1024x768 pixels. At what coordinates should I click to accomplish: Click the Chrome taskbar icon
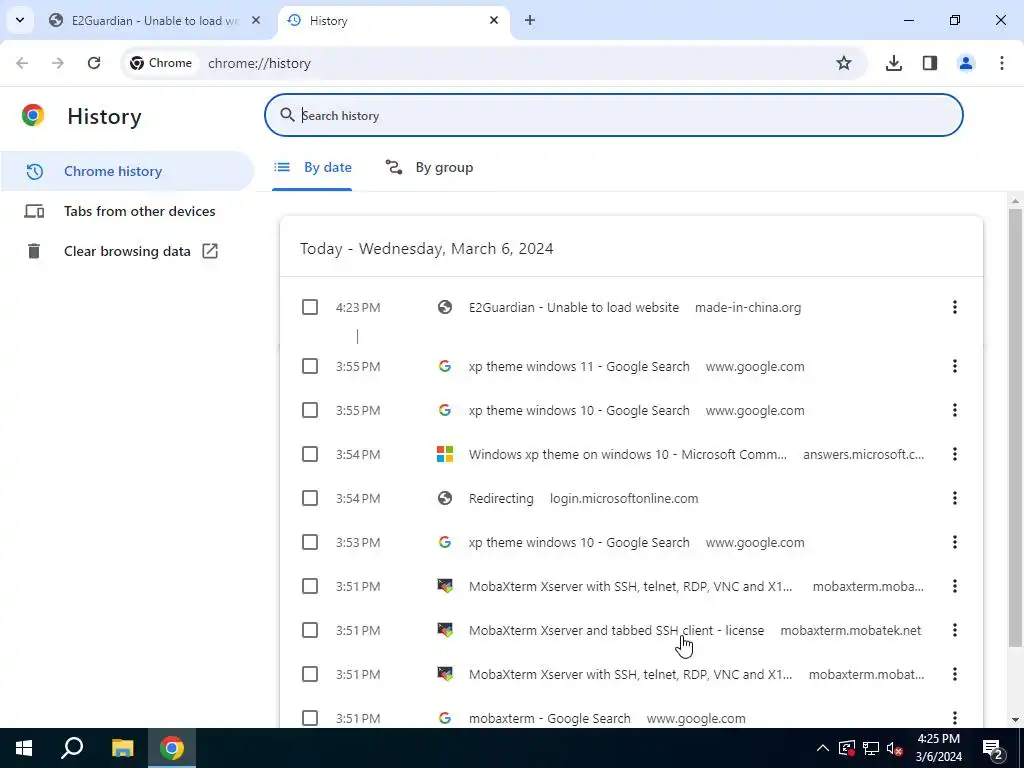(x=172, y=748)
